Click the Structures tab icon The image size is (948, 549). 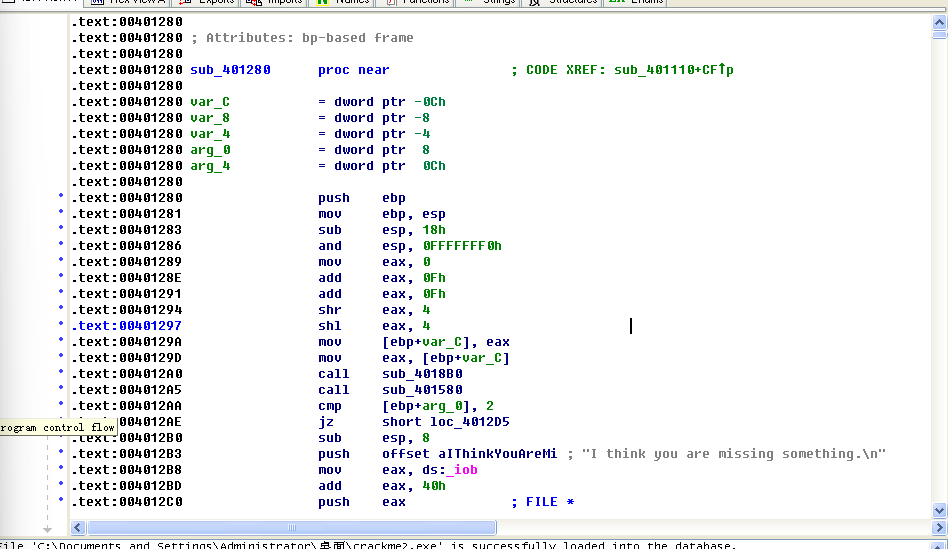click(533, 2)
